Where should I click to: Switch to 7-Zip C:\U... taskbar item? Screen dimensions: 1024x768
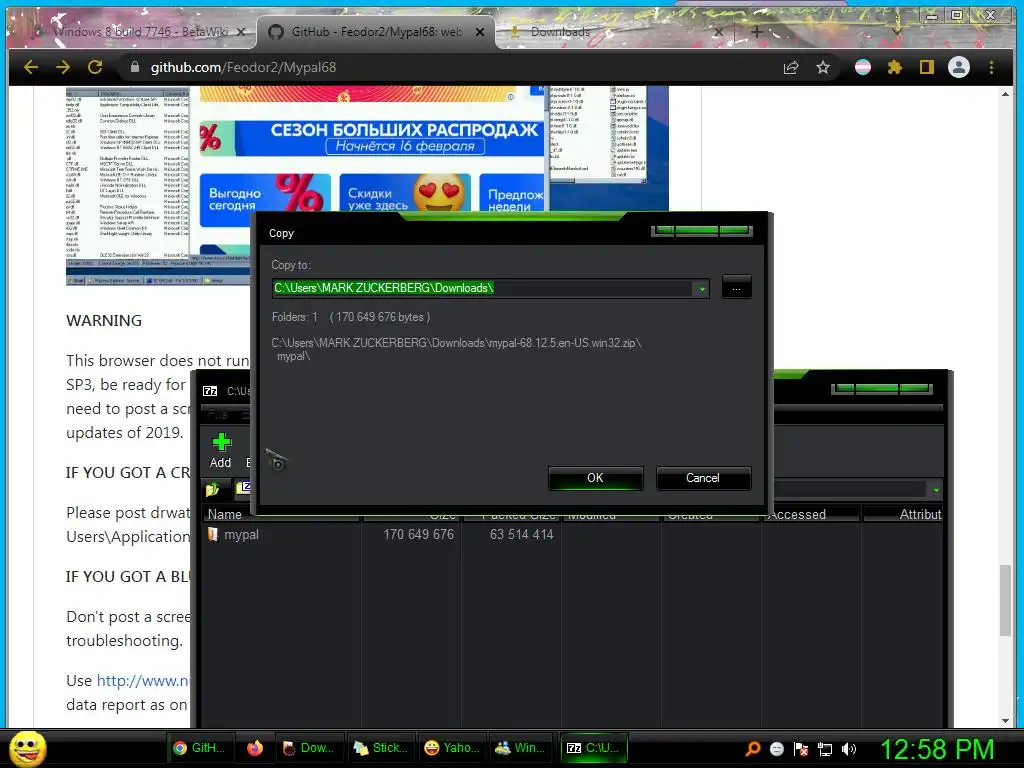click(x=594, y=748)
